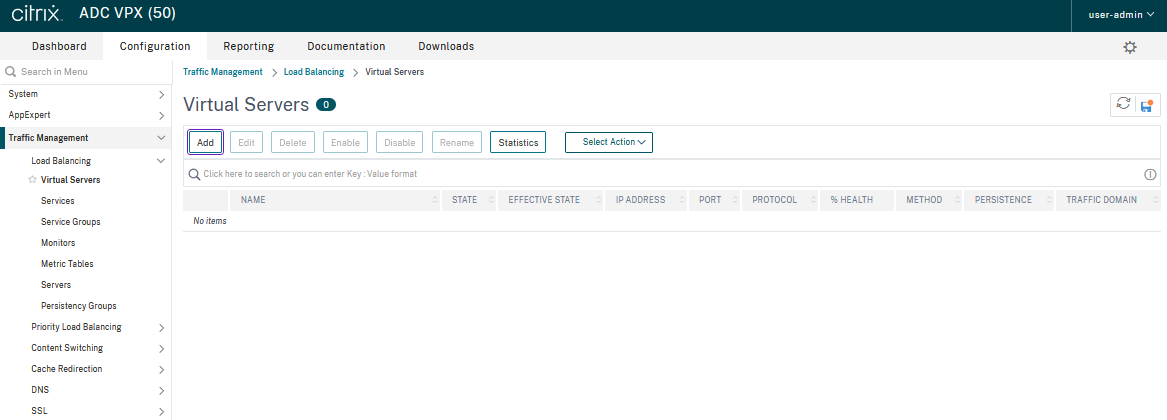Open the Reporting tab
Viewport: 1167px width, 420px height.
click(x=248, y=46)
